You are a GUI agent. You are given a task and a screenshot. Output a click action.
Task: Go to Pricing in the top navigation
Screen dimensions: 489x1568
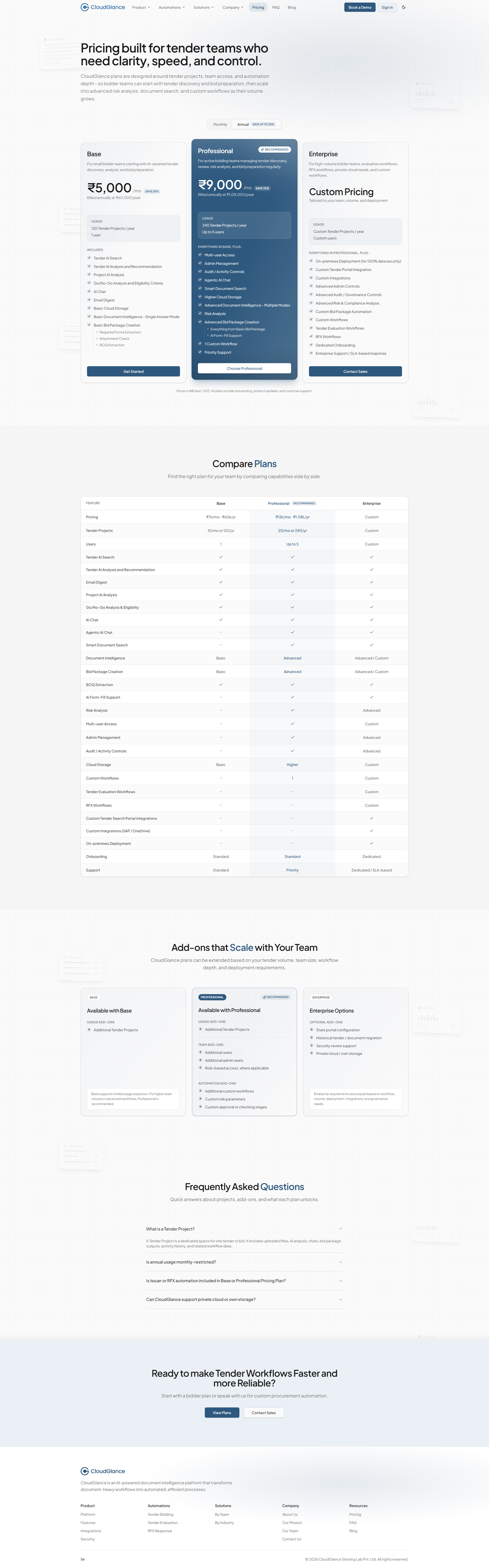(259, 7)
